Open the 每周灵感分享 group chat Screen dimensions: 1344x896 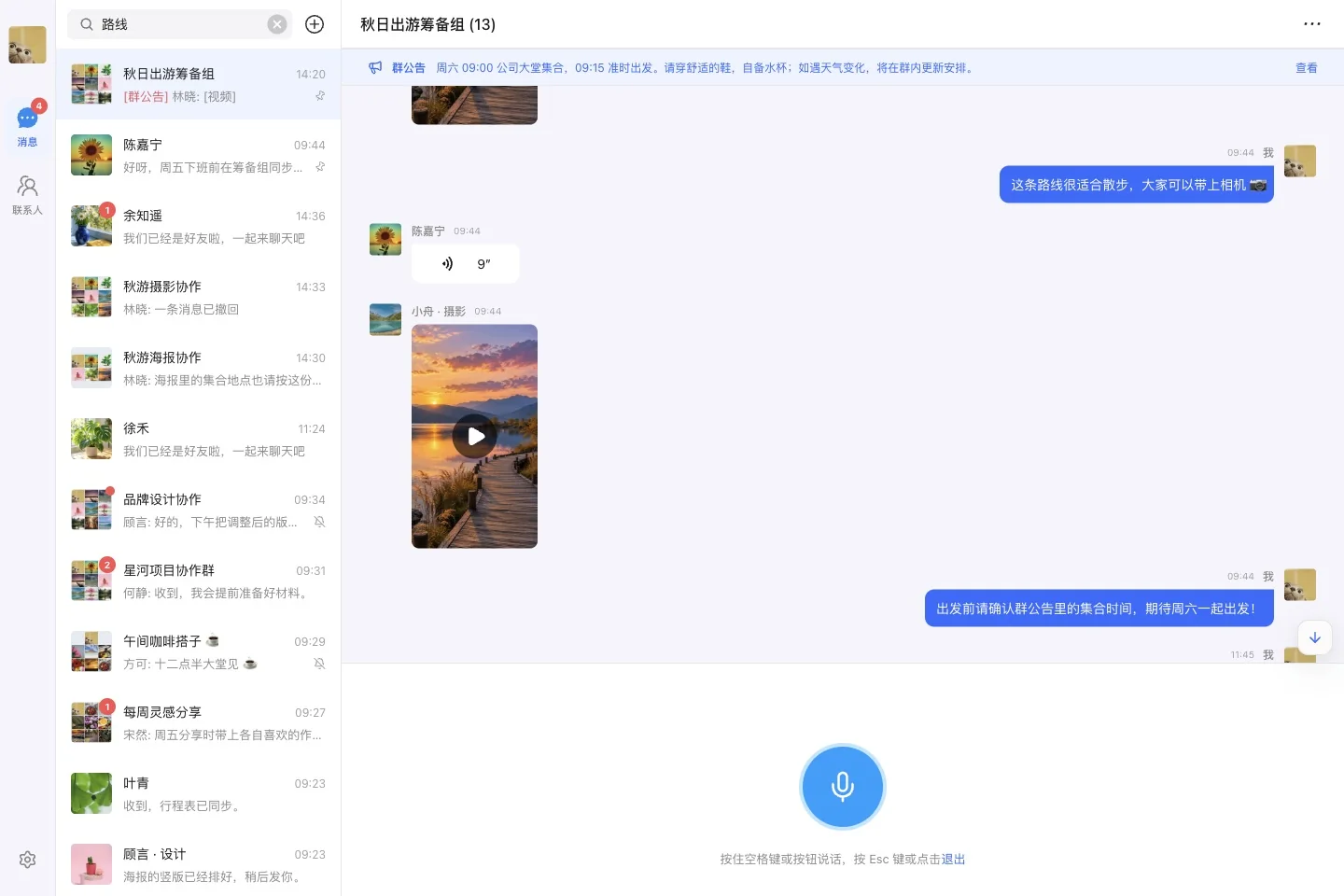pos(198,722)
